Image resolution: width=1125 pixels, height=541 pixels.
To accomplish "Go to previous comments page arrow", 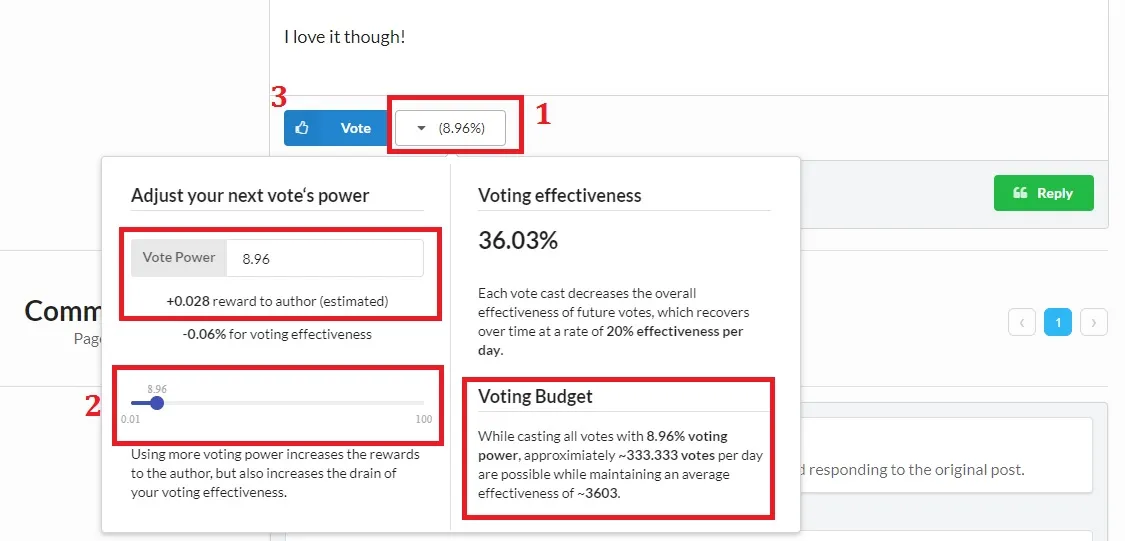I will (x=1022, y=322).
